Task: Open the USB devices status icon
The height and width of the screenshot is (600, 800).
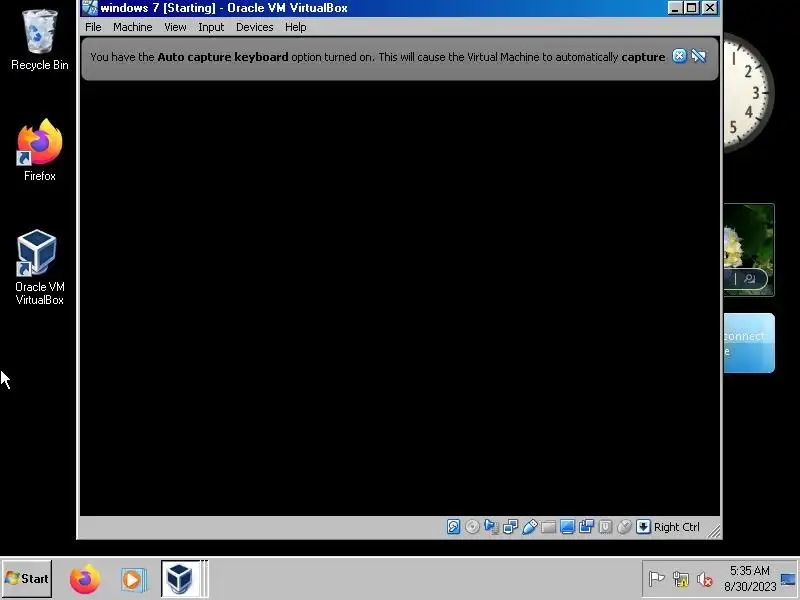Action: tap(530, 527)
